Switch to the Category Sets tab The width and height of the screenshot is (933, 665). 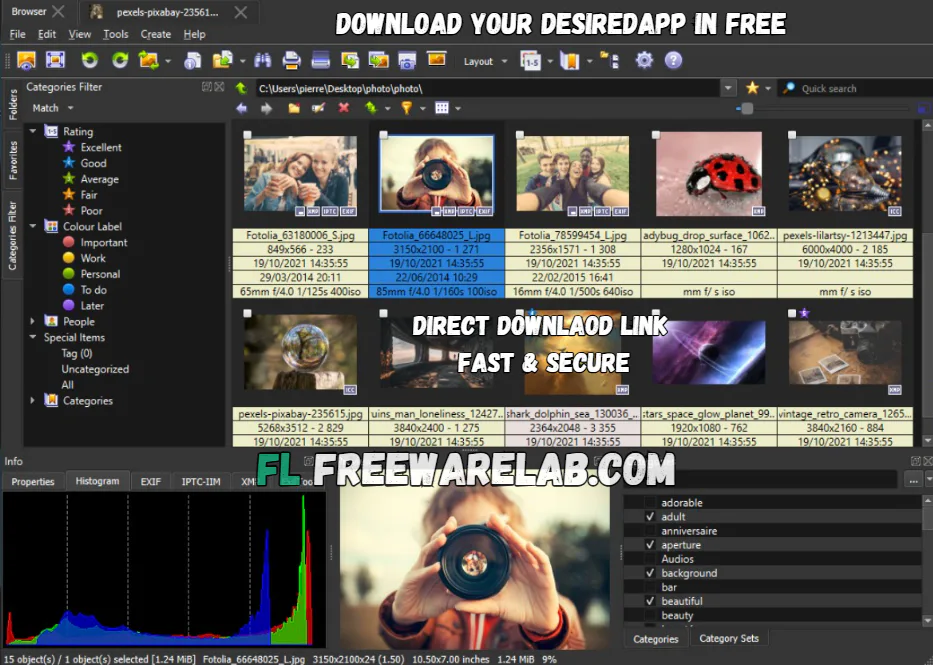pyautogui.click(x=729, y=638)
